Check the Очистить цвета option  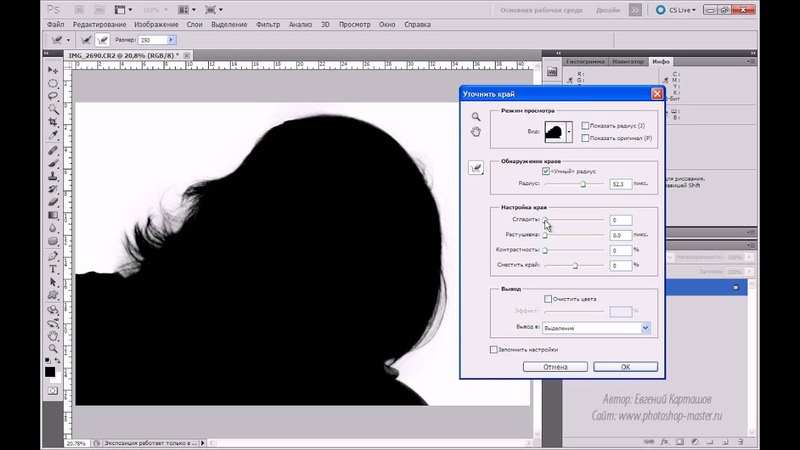[547, 298]
